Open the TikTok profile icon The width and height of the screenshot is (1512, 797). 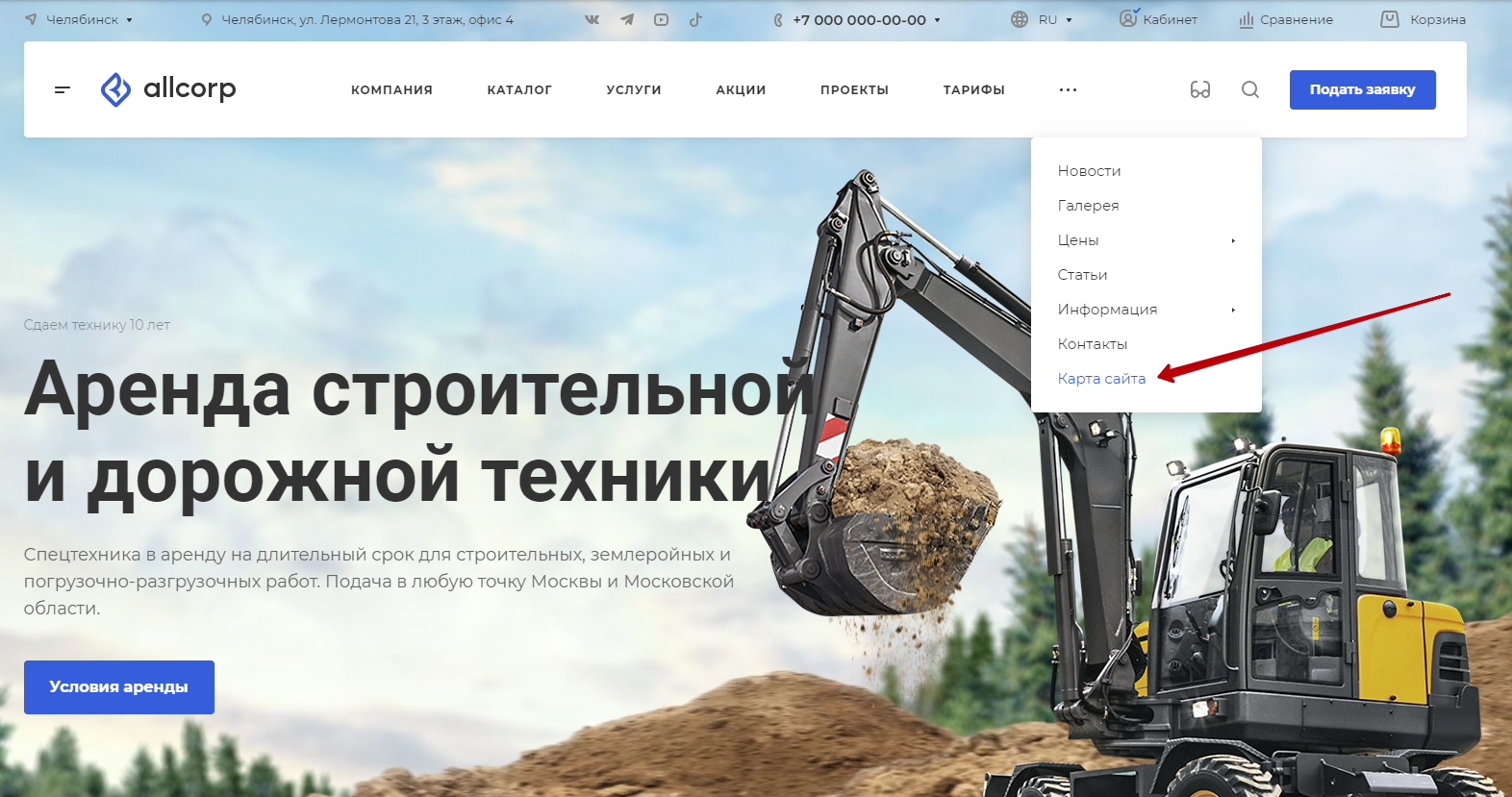click(695, 19)
